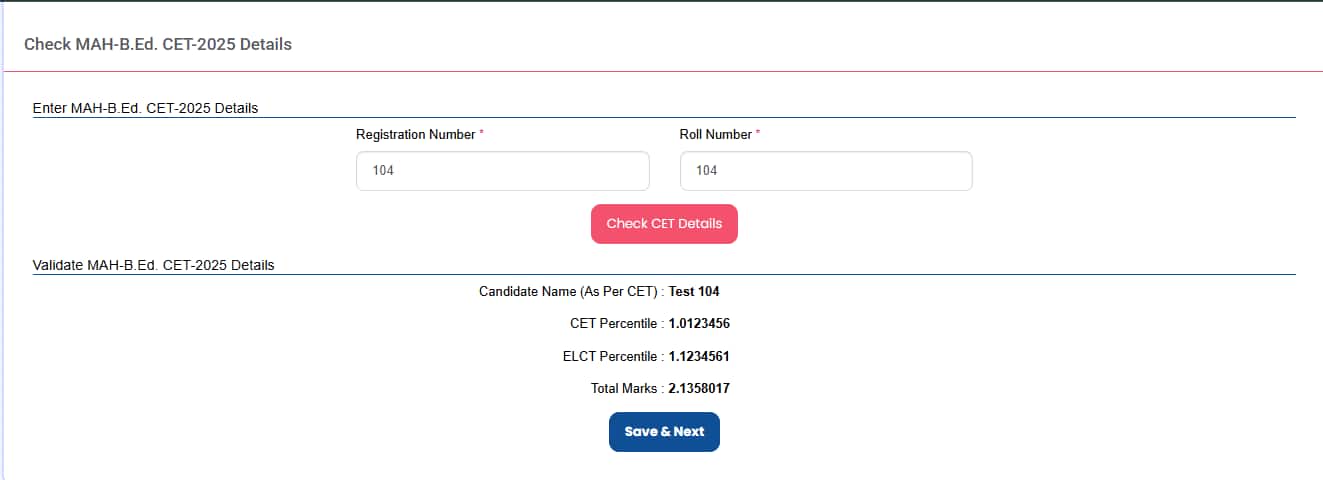
Task: Click the red divider line below page heading
Action: coord(663,71)
